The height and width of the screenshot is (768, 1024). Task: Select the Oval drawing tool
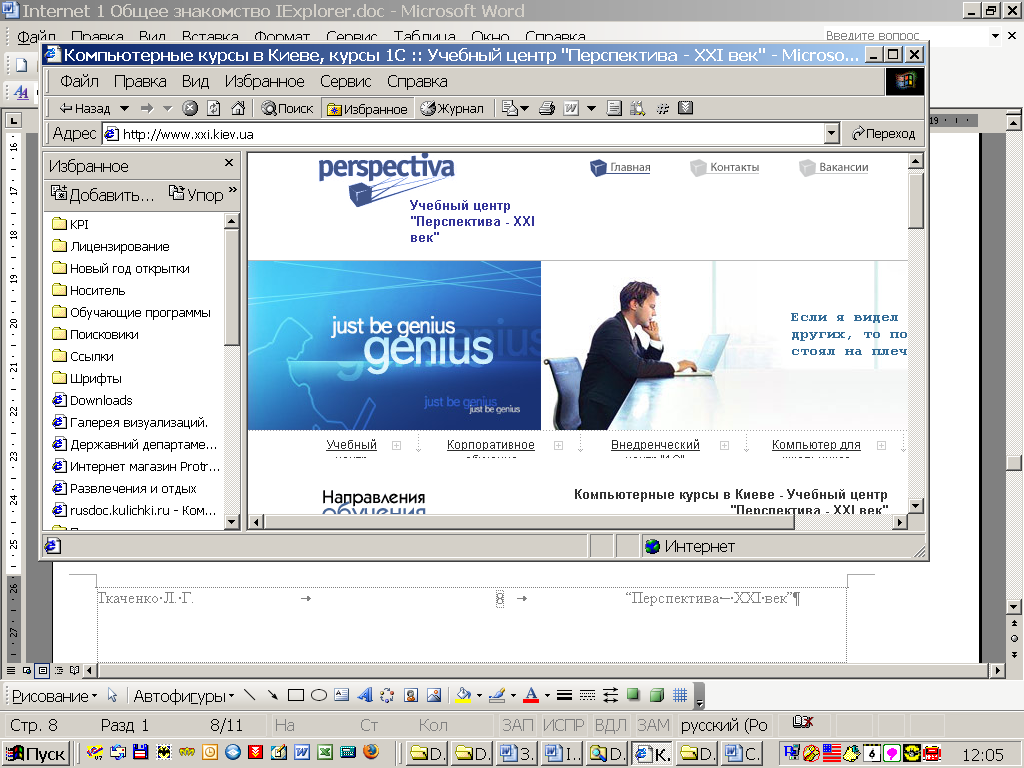pyautogui.click(x=319, y=696)
